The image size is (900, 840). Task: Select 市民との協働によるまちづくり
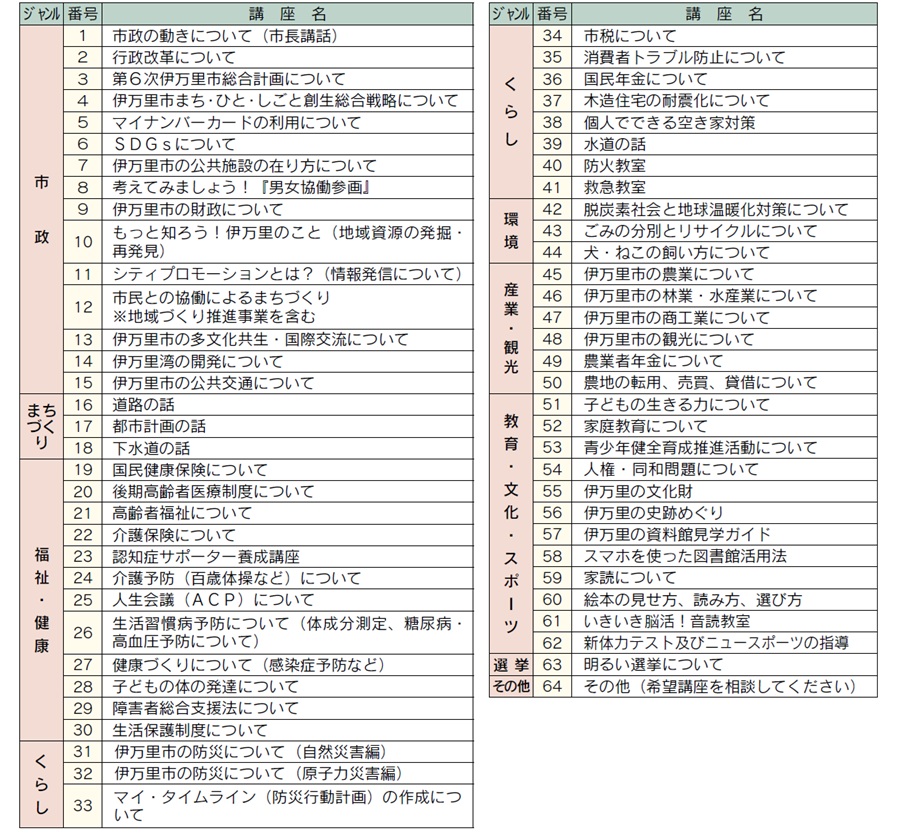222,297
